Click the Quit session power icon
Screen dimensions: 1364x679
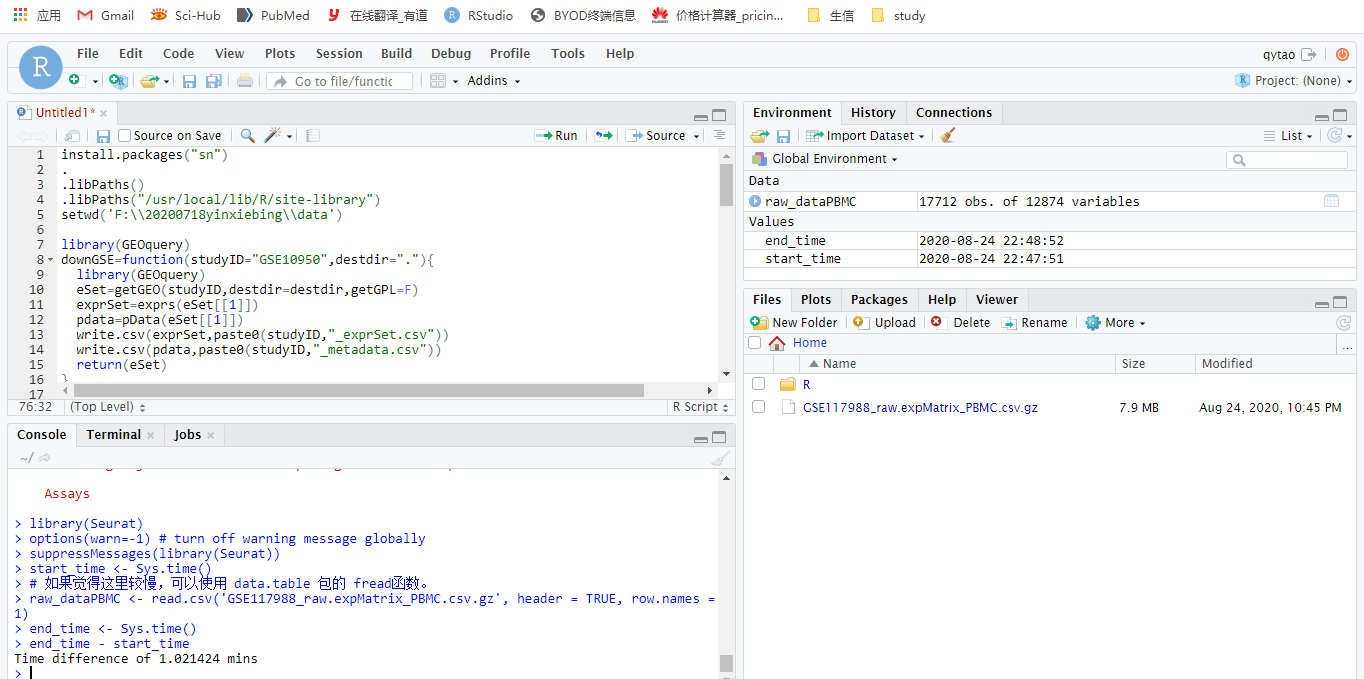click(1342, 54)
